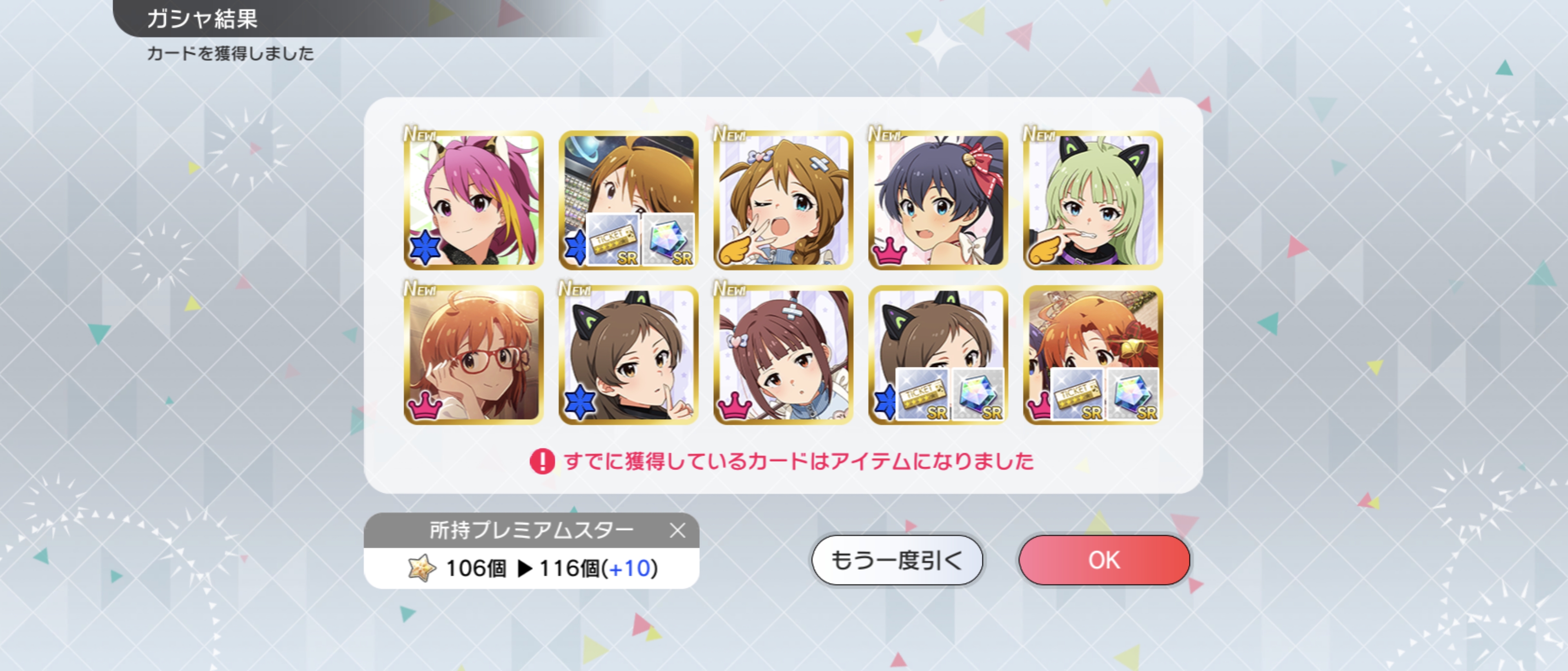Click the SR gem icon on the orange-haired bell card
This screenshot has width=1568, height=671.
[x=1132, y=394]
